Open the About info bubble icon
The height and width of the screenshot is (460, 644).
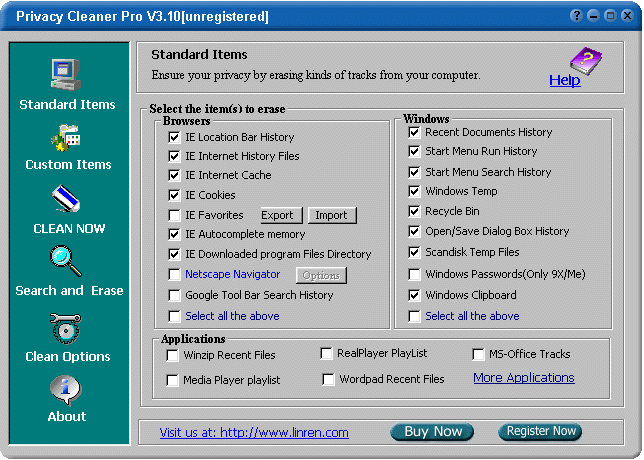(x=66, y=391)
